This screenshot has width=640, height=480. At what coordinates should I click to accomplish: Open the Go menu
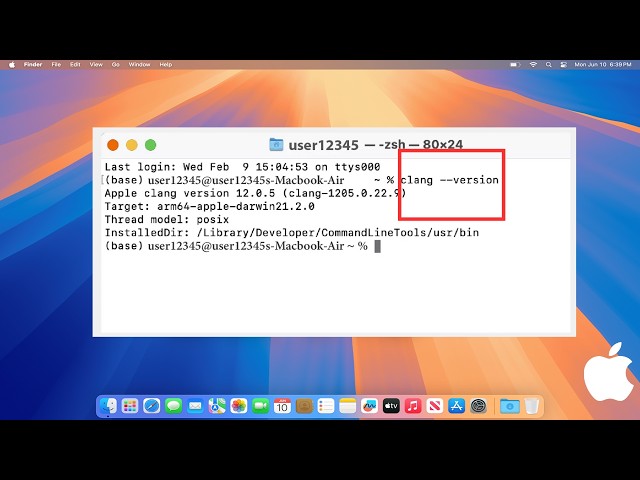coord(116,64)
